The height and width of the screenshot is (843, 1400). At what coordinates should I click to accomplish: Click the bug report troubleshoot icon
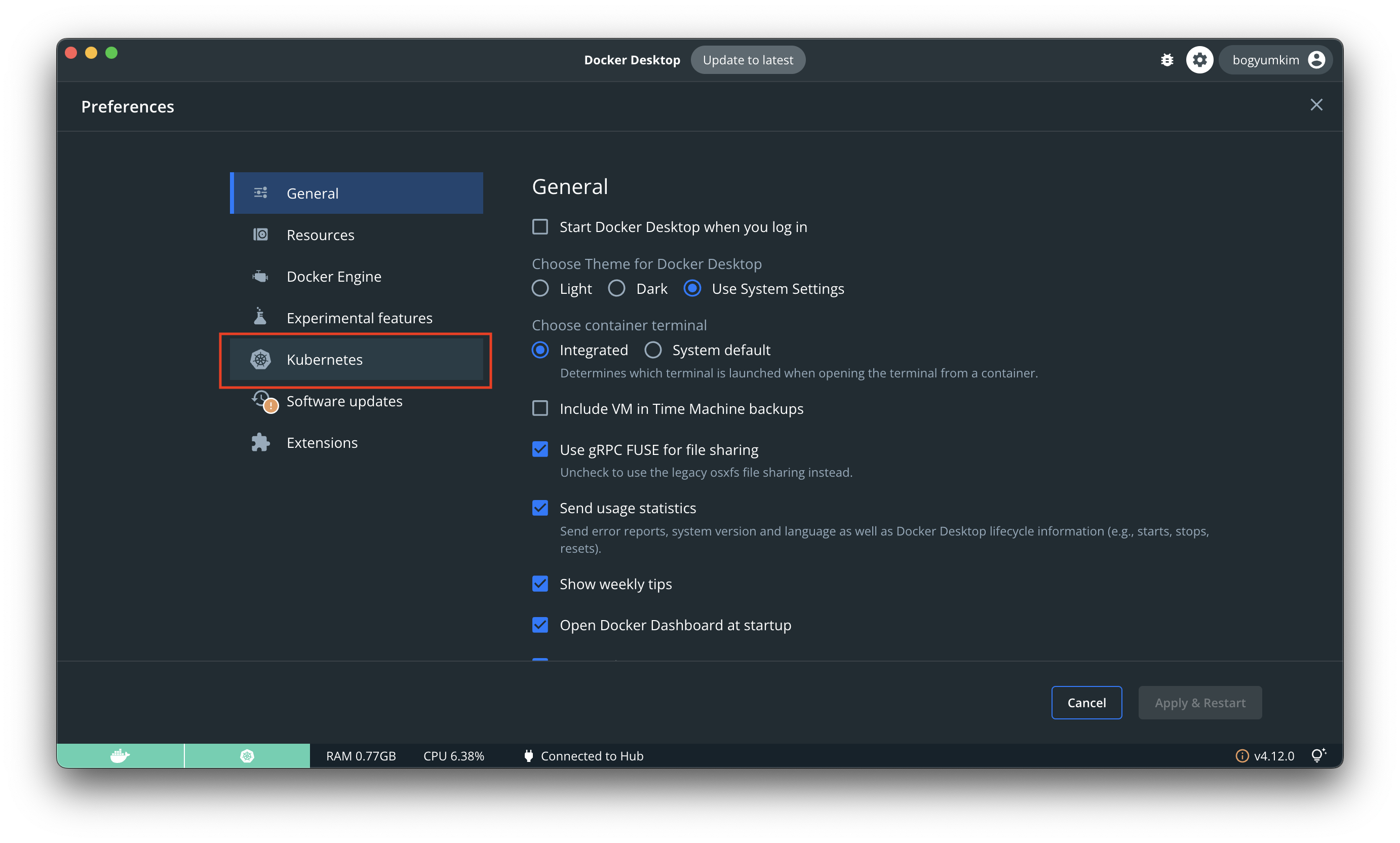(x=1166, y=60)
